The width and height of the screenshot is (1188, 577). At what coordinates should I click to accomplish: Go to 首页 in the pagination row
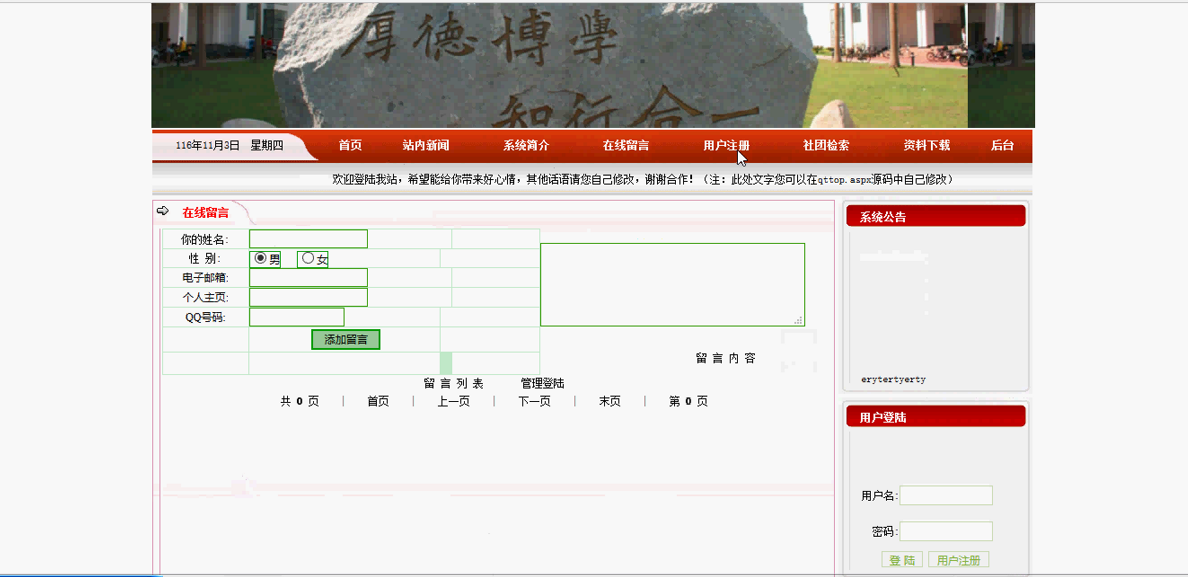[x=378, y=401]
